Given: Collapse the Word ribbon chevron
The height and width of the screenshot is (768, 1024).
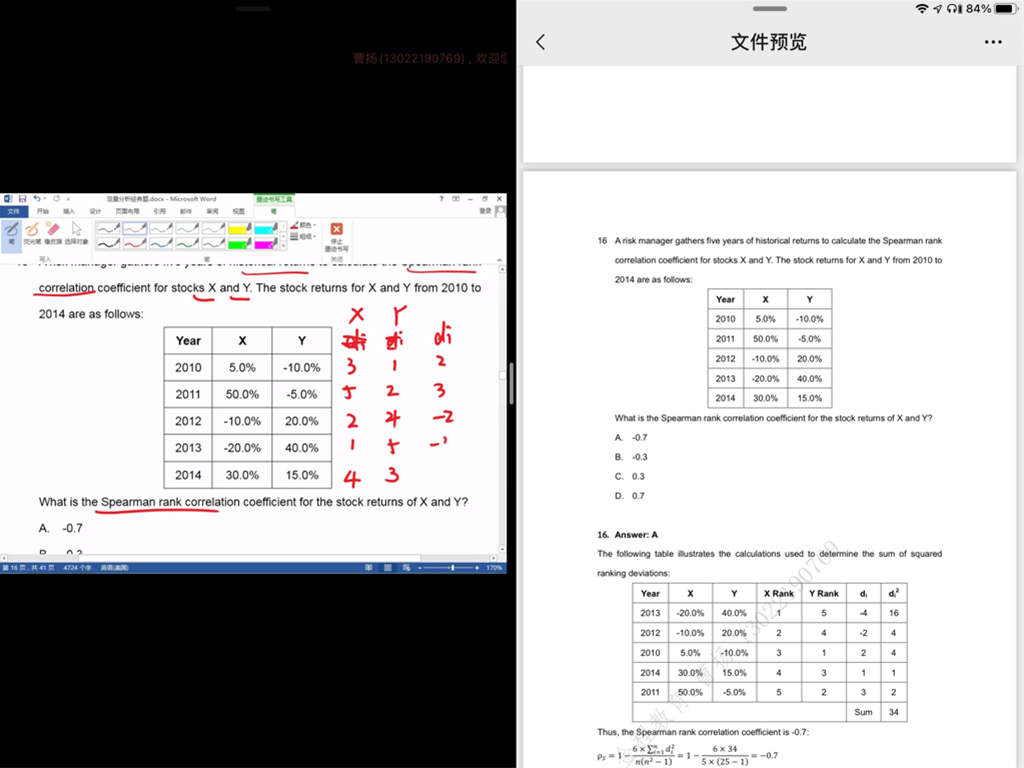Looking at the screenshot, I should (500, 260).
